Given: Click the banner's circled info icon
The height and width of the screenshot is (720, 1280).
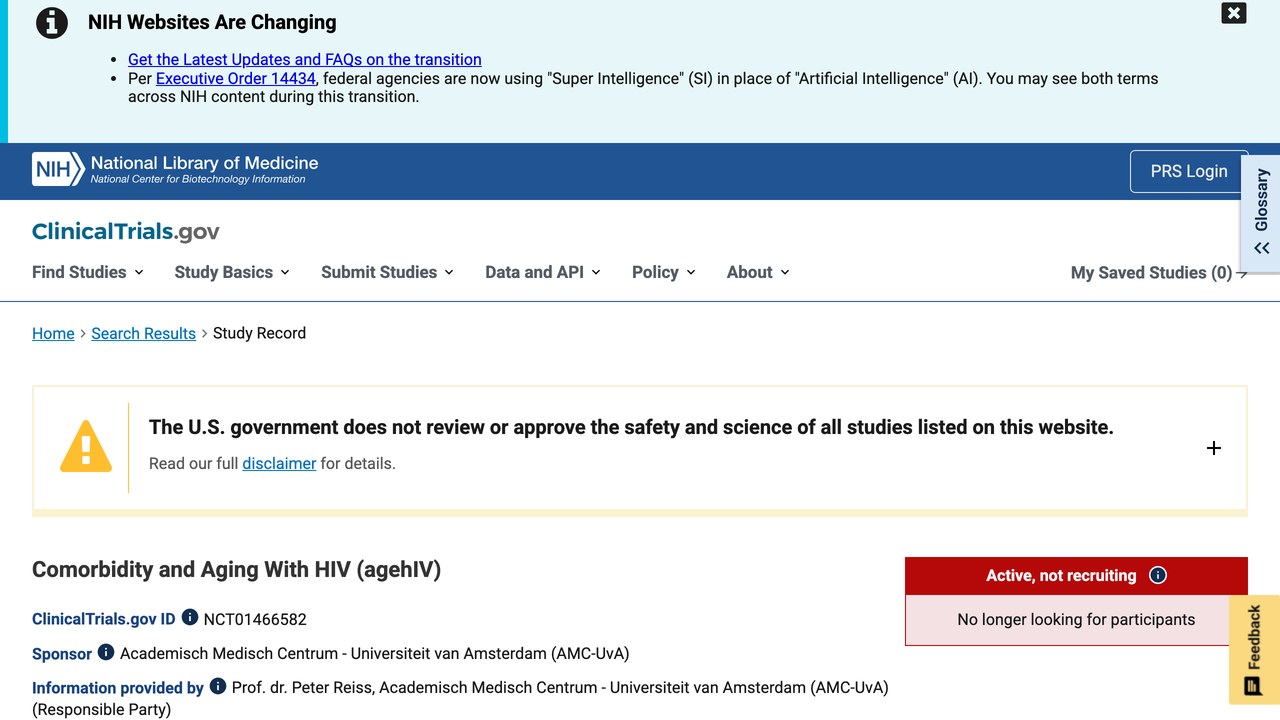Looking at the screenshot, I should [52, 22].
